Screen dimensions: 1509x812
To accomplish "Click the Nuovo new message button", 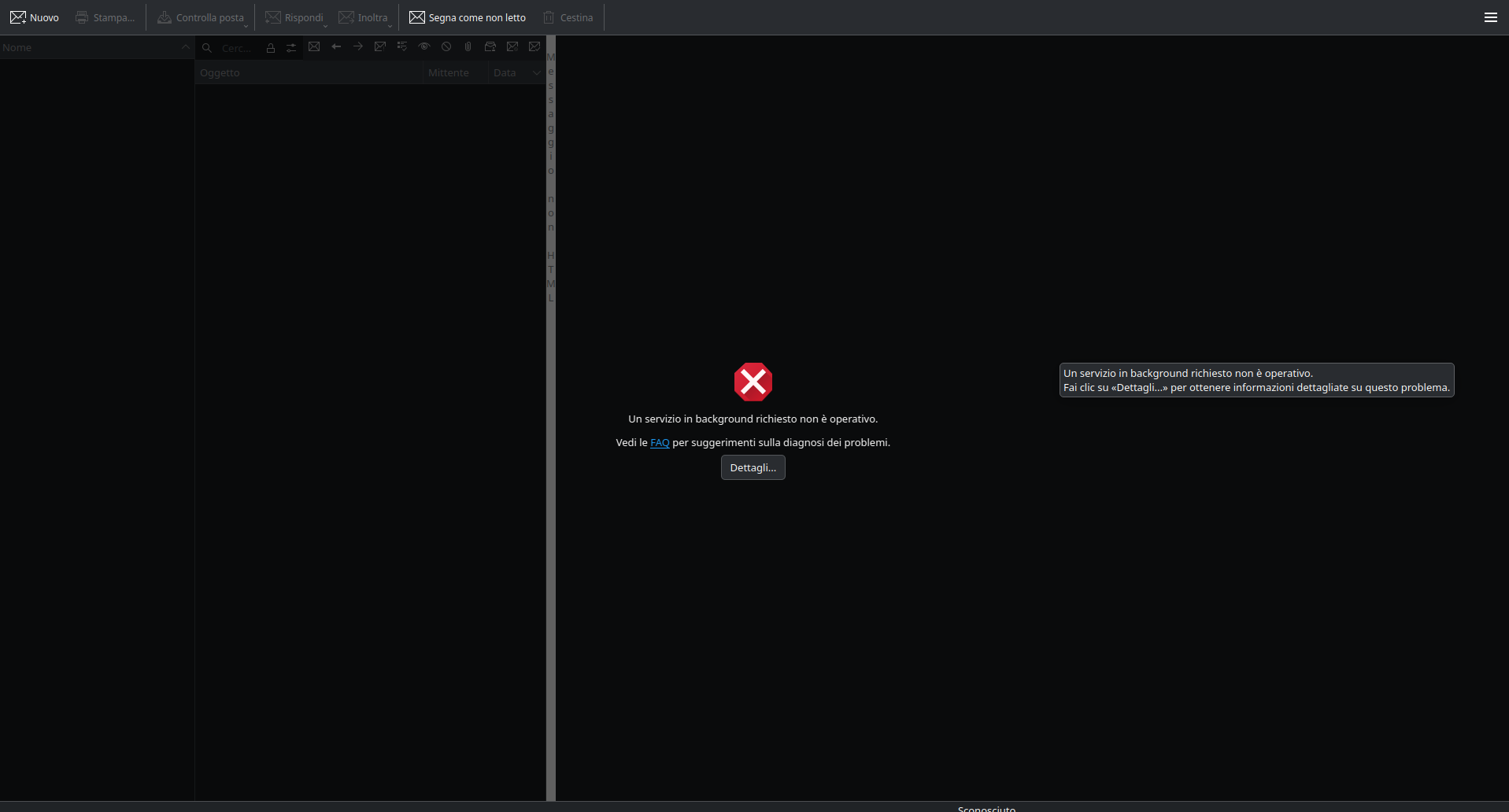I will click(x=35, y=17).
